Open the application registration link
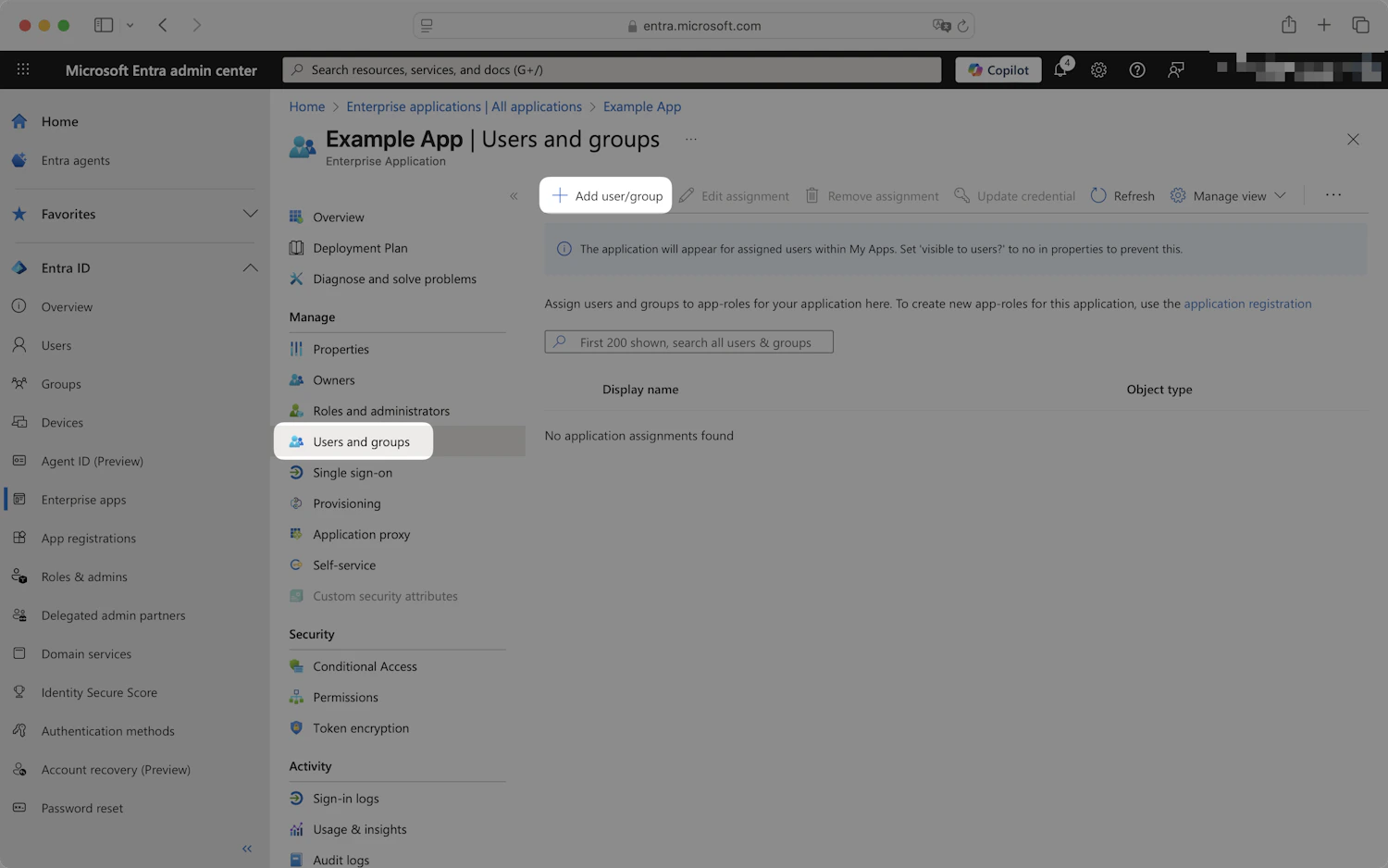The width and height of the screenshot is (1388, 868). 1247,304
